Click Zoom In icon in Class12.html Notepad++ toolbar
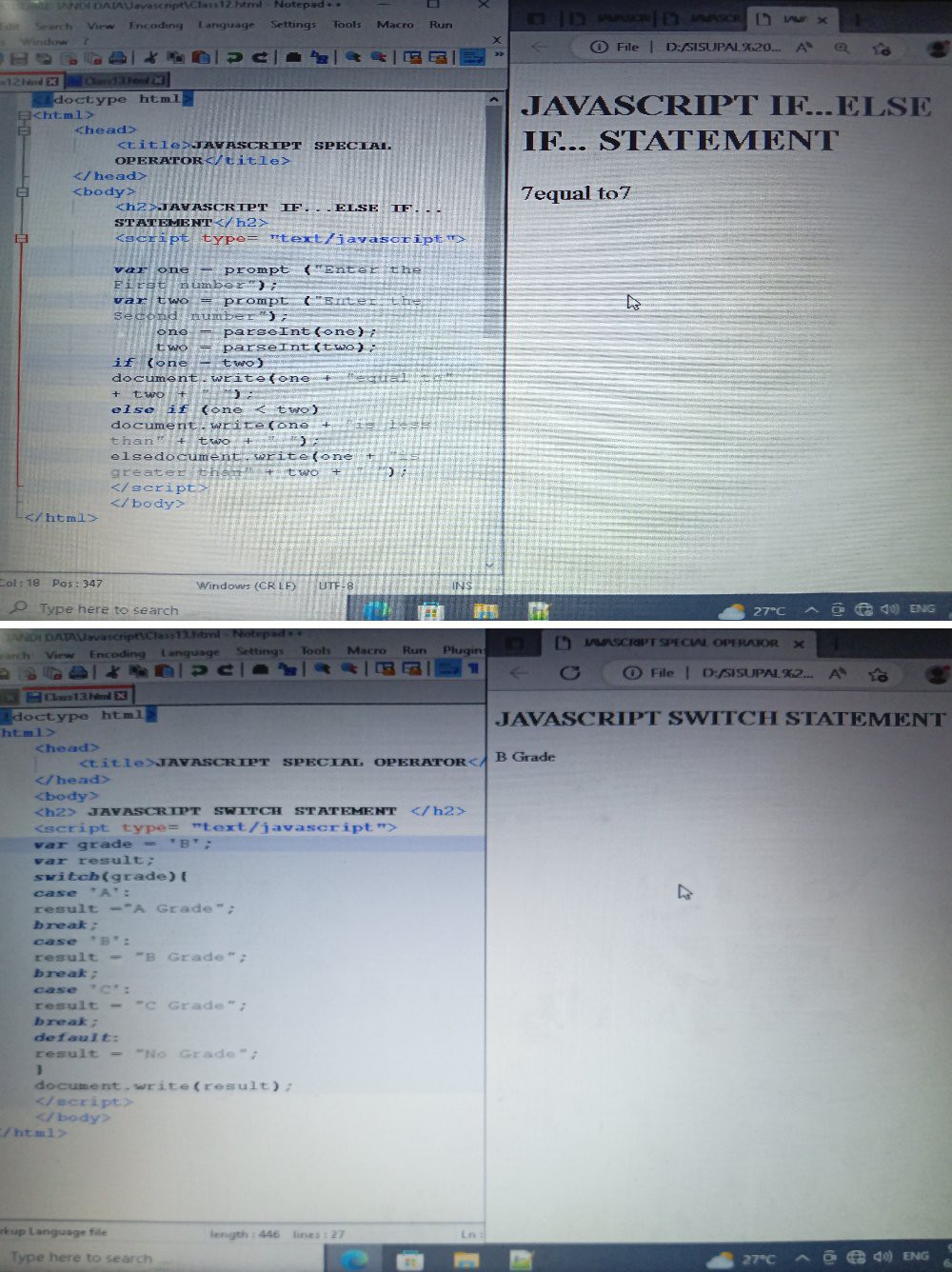The height and width of the screenshot is (1272, 952). click(352, 58)
